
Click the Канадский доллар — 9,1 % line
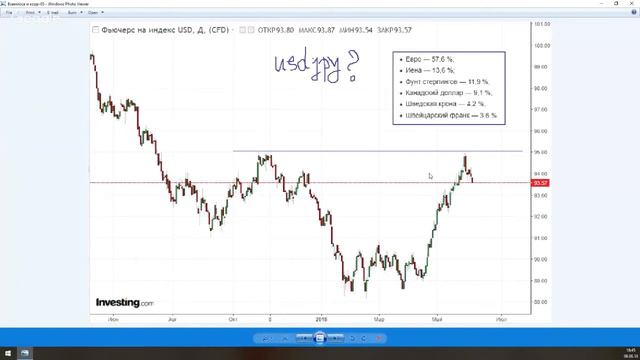tap(449, 93)
